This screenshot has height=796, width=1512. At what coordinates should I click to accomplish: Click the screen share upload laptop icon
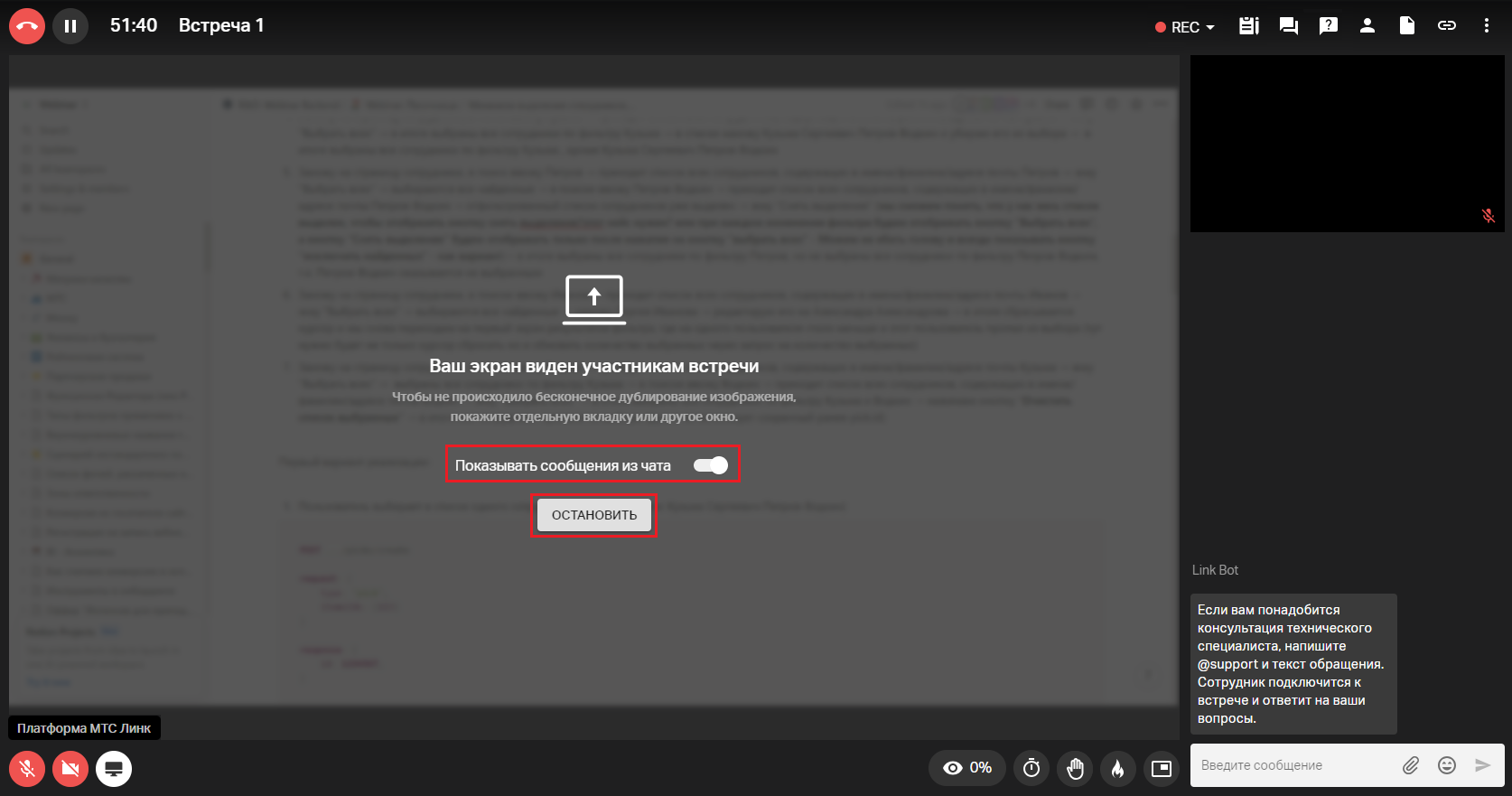point(594,299)
